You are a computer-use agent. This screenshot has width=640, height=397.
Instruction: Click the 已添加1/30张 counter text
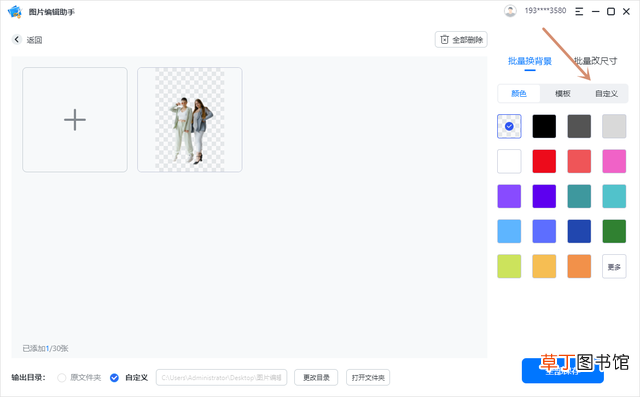pyautogui.click(x=45, y=348)
